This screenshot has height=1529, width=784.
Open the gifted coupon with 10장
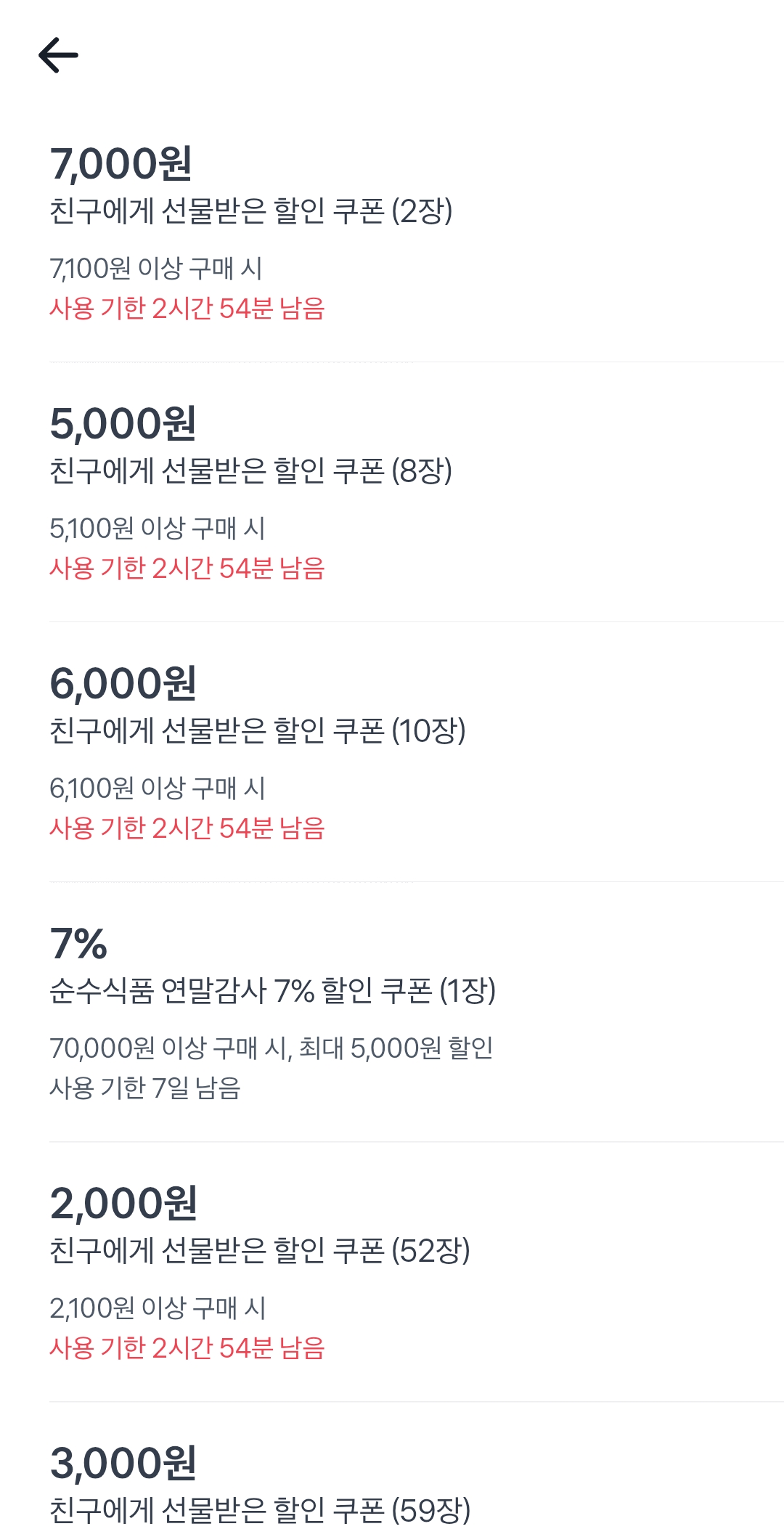(x=257, y=731)
